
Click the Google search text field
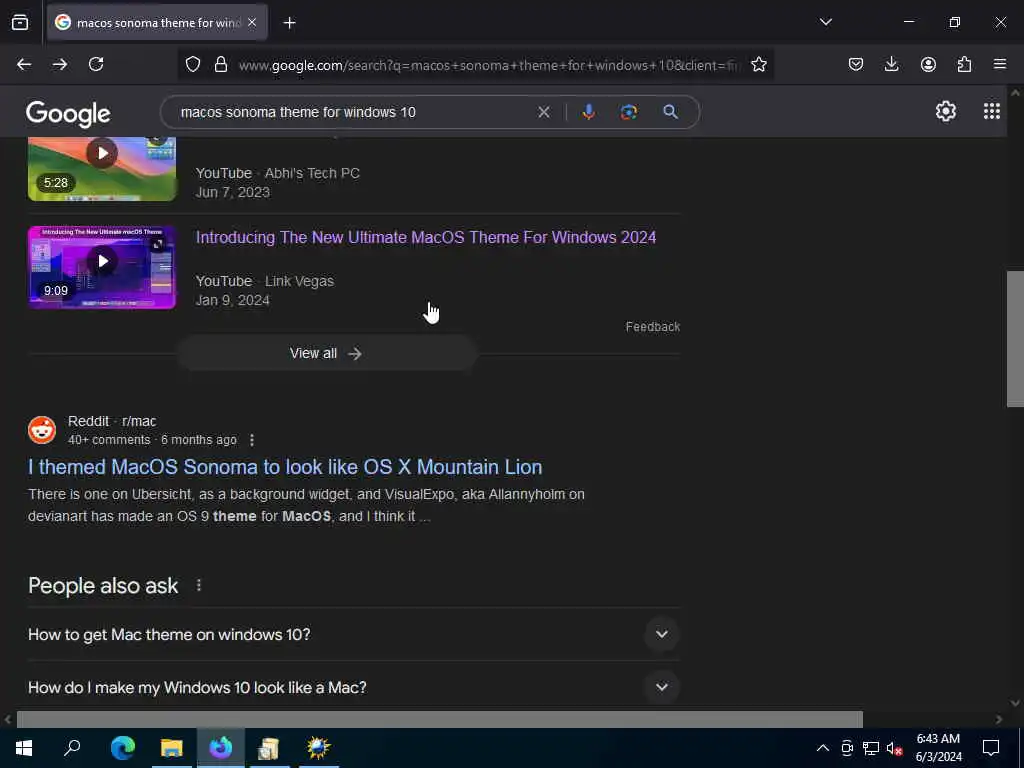[x=353, y=112]
